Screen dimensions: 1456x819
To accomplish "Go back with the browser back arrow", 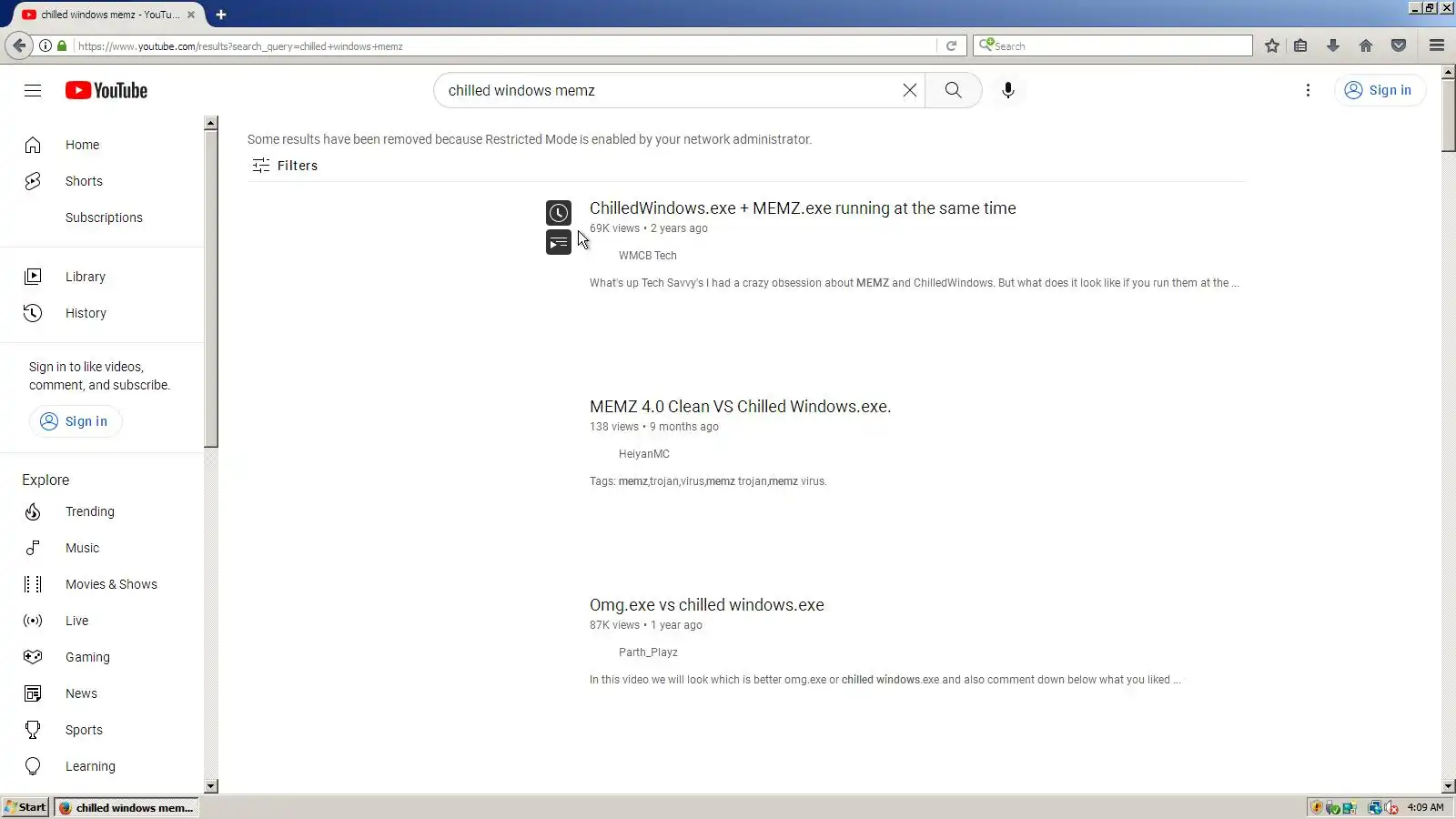I will (x=19, y=45).
